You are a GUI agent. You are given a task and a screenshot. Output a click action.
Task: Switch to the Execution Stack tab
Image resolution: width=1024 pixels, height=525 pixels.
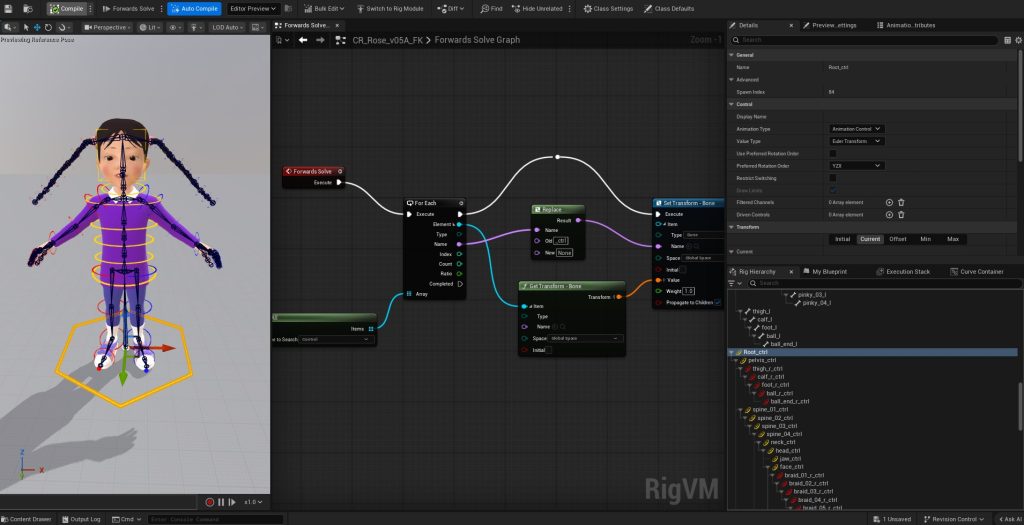point(908,271)
